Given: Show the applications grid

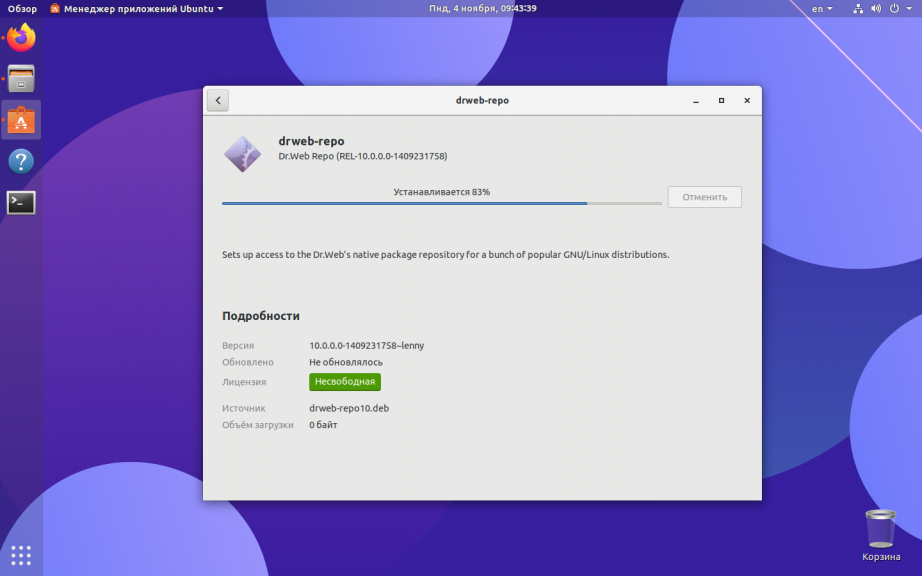Looking at the screenshot, I should click(21, 555).
